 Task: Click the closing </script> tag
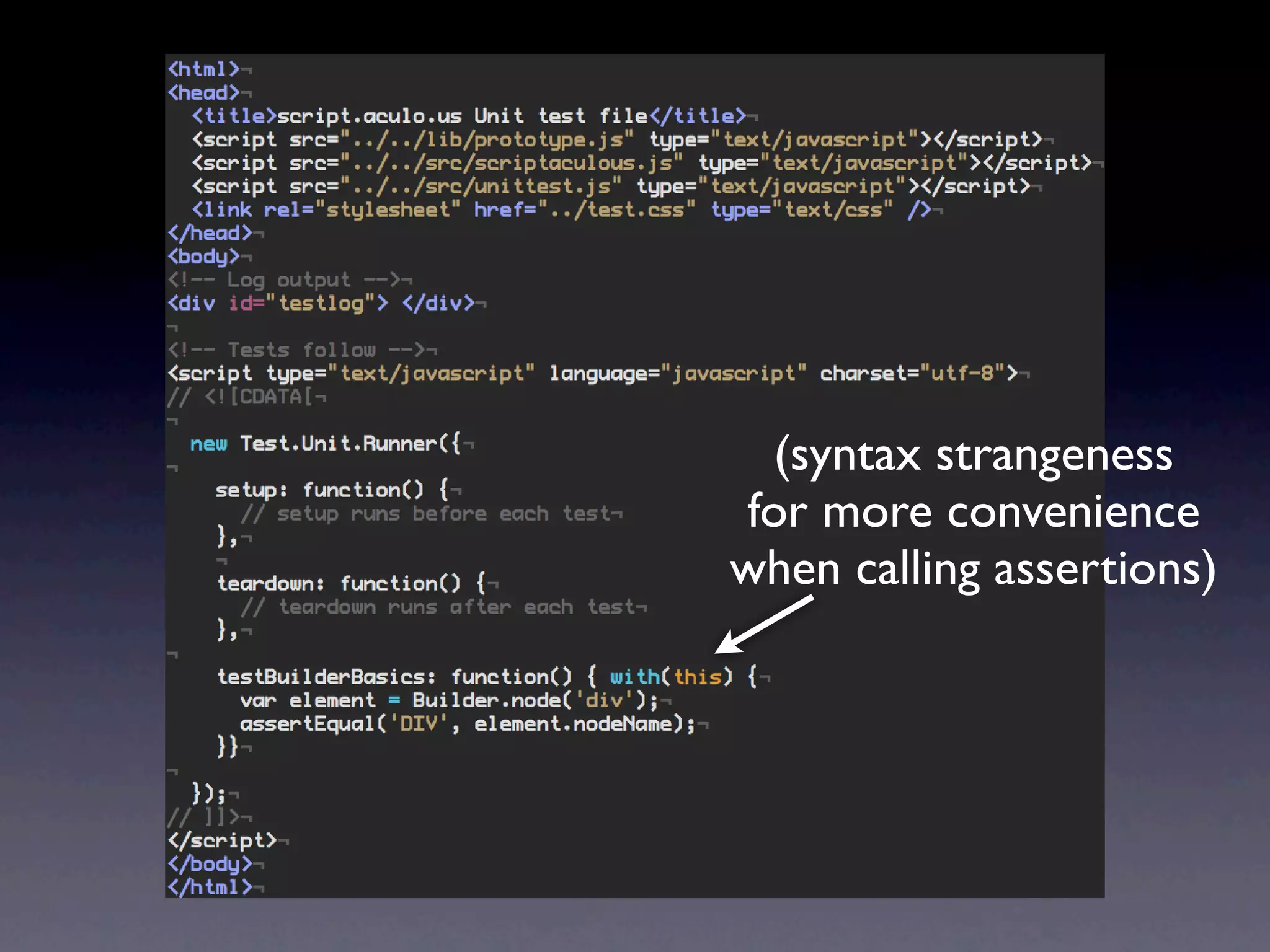coord(222,840)
